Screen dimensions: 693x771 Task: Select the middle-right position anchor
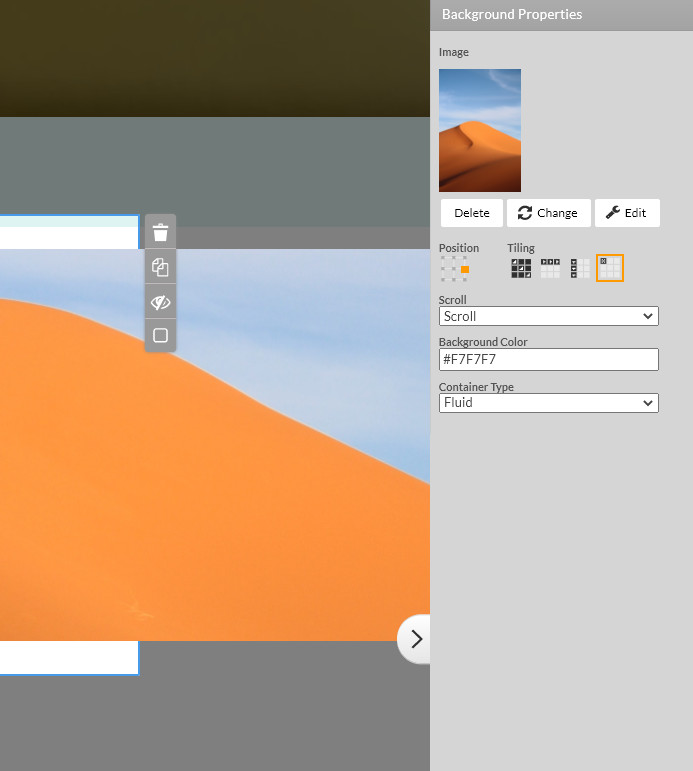pos(465,269)
